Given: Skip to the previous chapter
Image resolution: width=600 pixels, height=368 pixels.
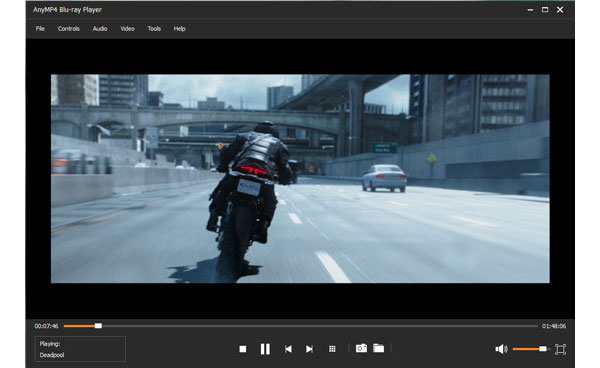Looking at the screenshot, I should (288, 349).
